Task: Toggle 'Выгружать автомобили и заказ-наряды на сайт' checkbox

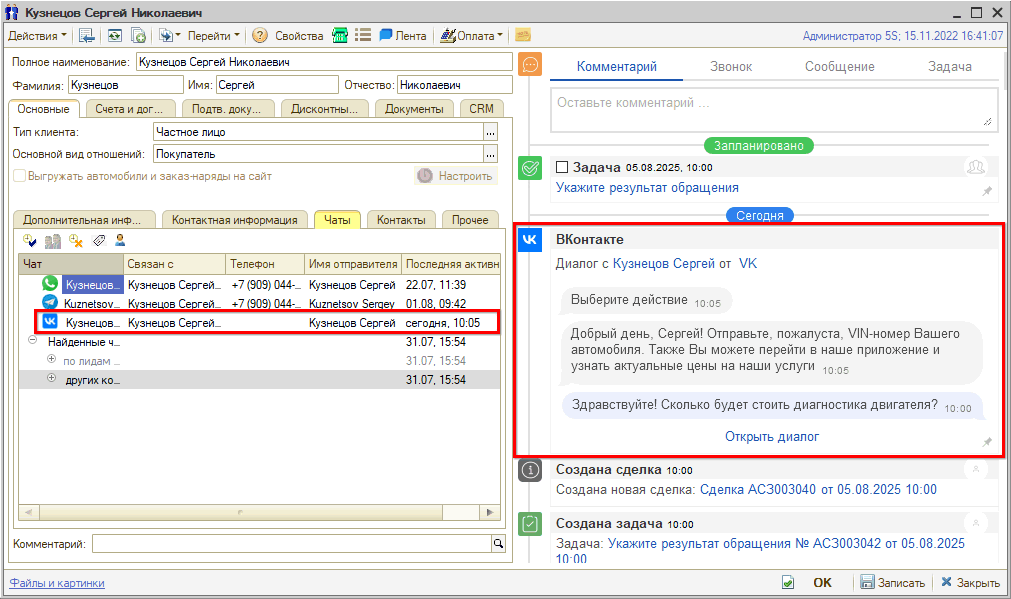Action: point(19,176)
